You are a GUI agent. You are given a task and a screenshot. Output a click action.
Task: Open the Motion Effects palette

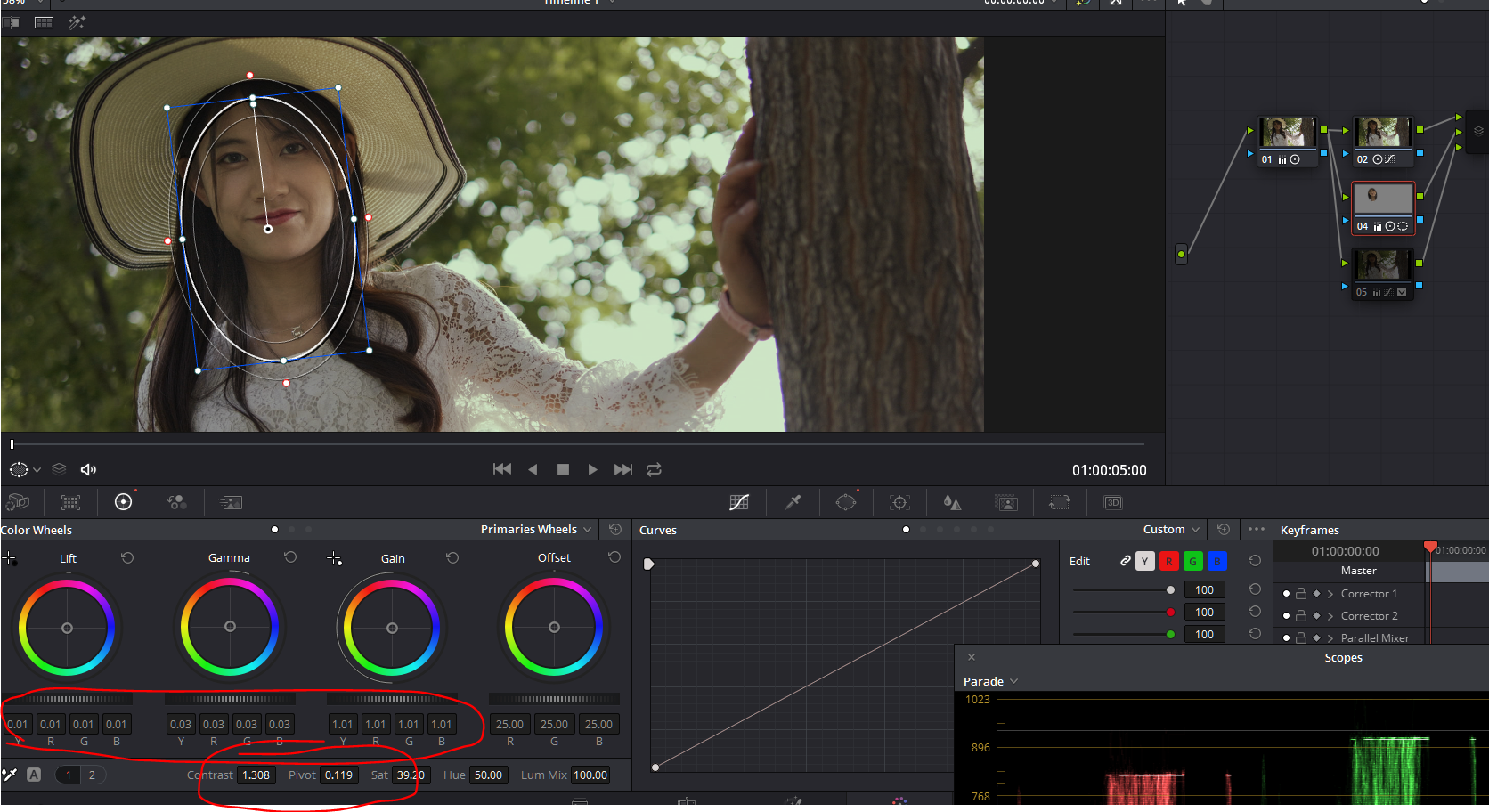pyautogui.click(x=231, y=502)
